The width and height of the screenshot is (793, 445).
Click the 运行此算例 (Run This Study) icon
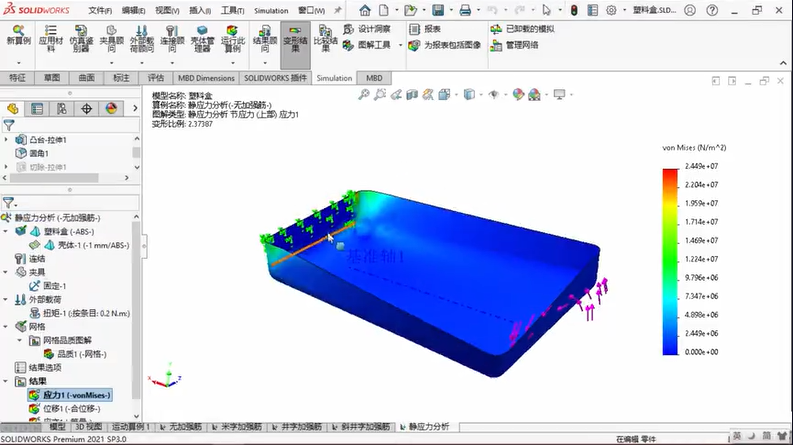coord(233,40)
